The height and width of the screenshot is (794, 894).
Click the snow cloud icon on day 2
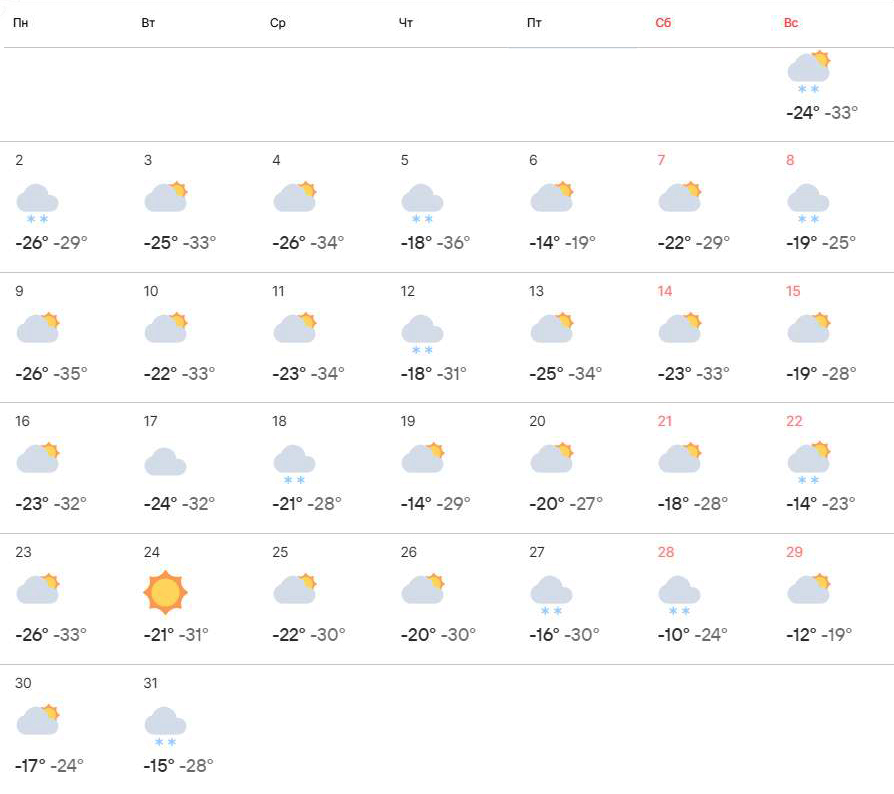coord(37,202)
